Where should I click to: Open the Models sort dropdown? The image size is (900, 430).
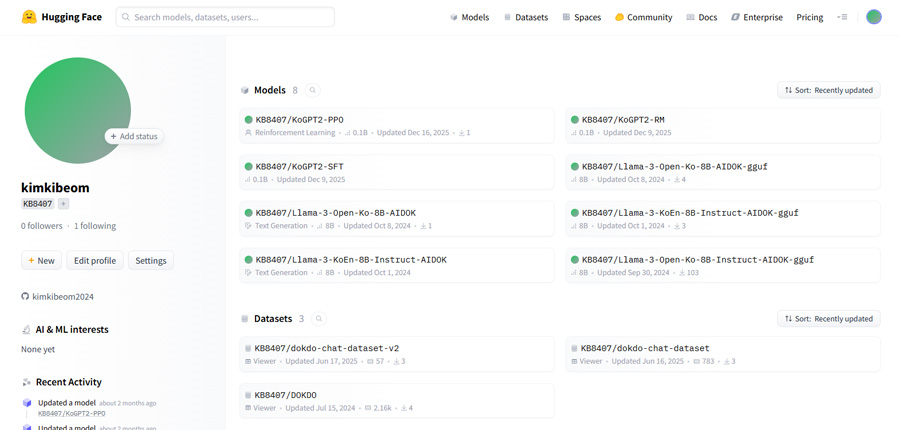pyautogui.click(x=828, y=90)
